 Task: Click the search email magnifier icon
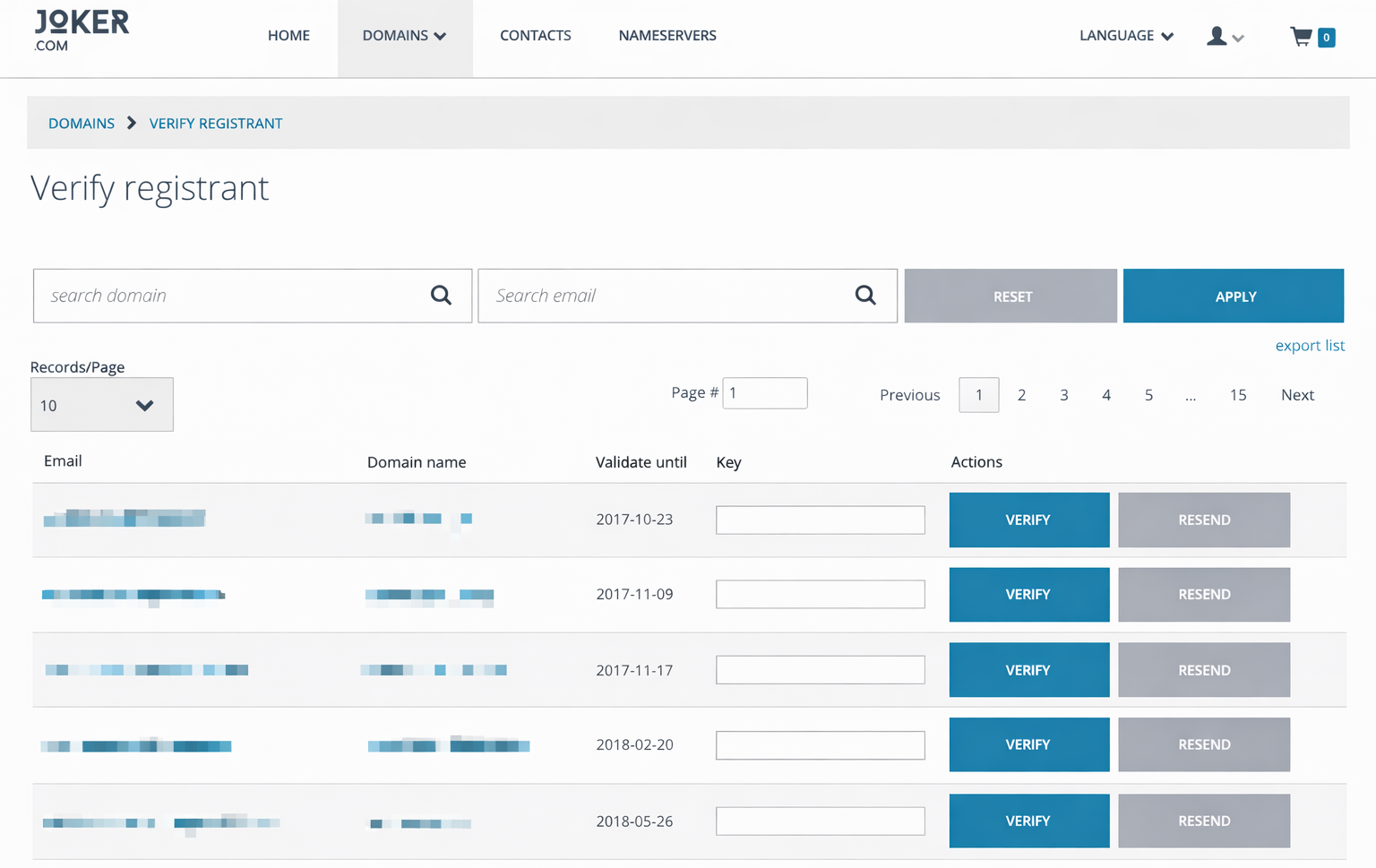865,296
